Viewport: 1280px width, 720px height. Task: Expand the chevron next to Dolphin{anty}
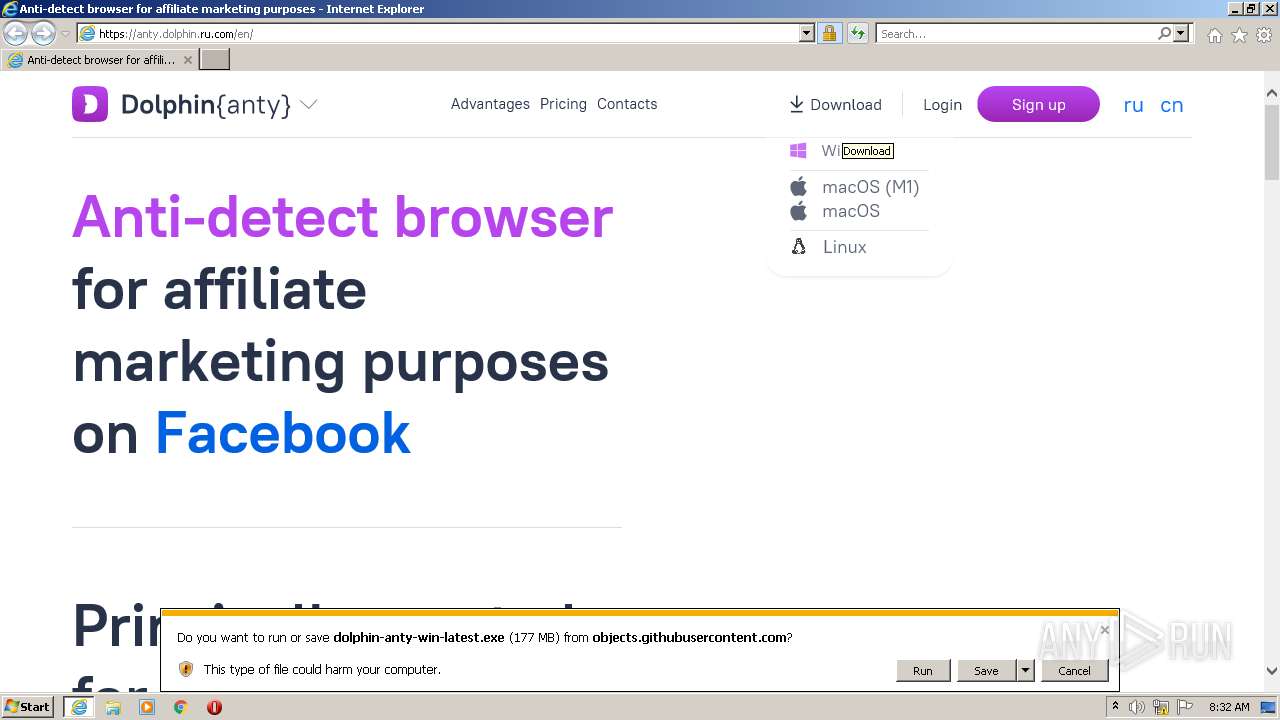309,104
